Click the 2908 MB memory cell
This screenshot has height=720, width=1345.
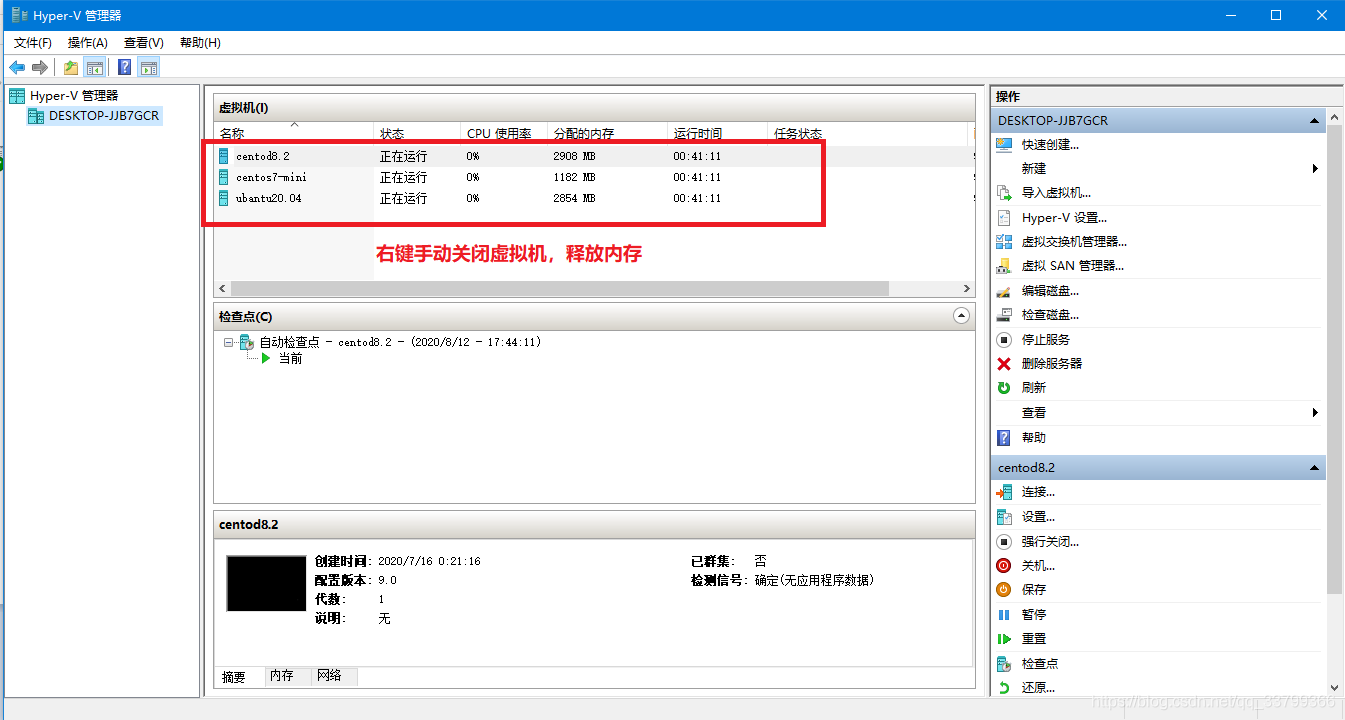(574, 156)
